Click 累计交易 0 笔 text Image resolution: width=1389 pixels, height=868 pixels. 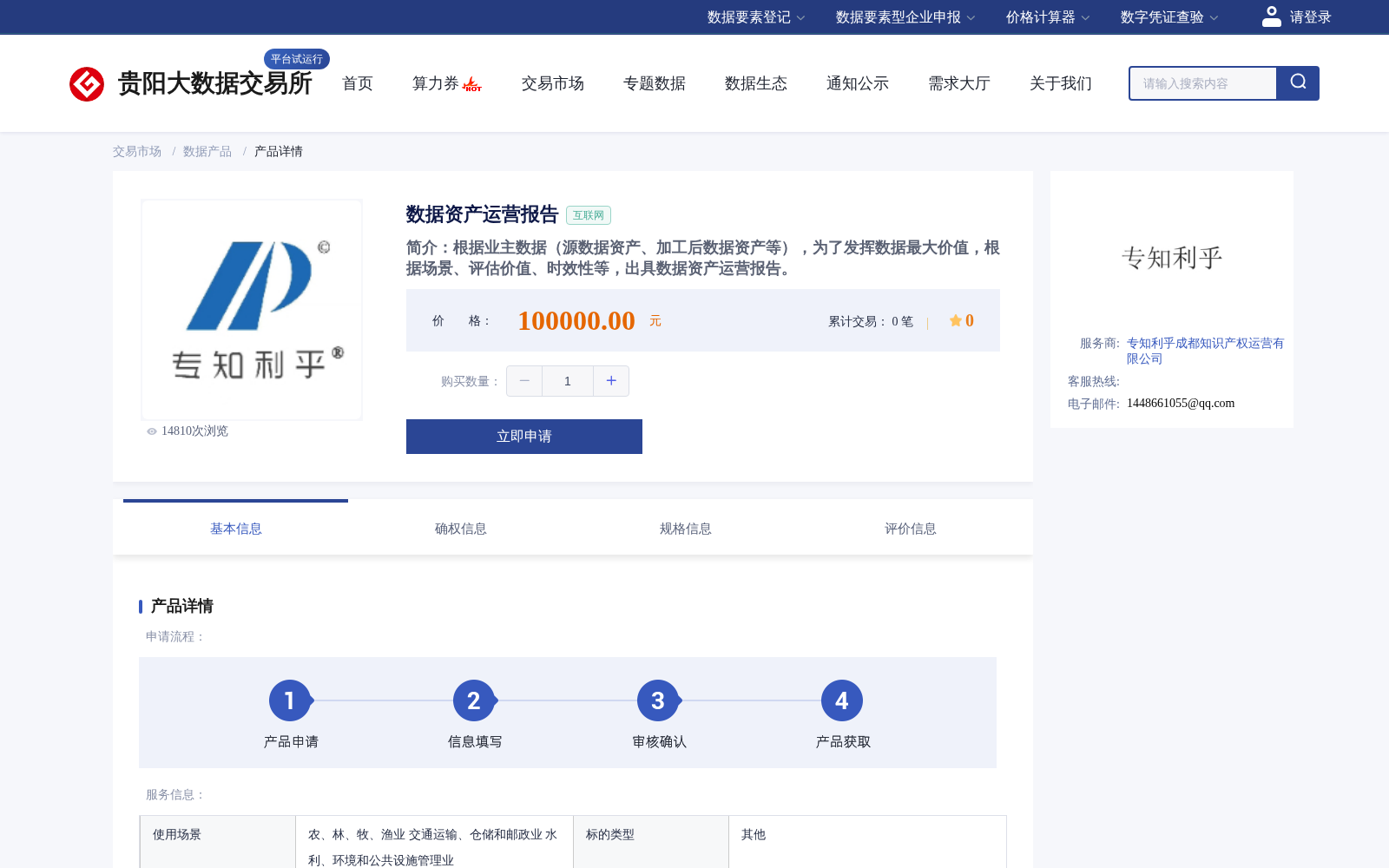click(871, 321)
